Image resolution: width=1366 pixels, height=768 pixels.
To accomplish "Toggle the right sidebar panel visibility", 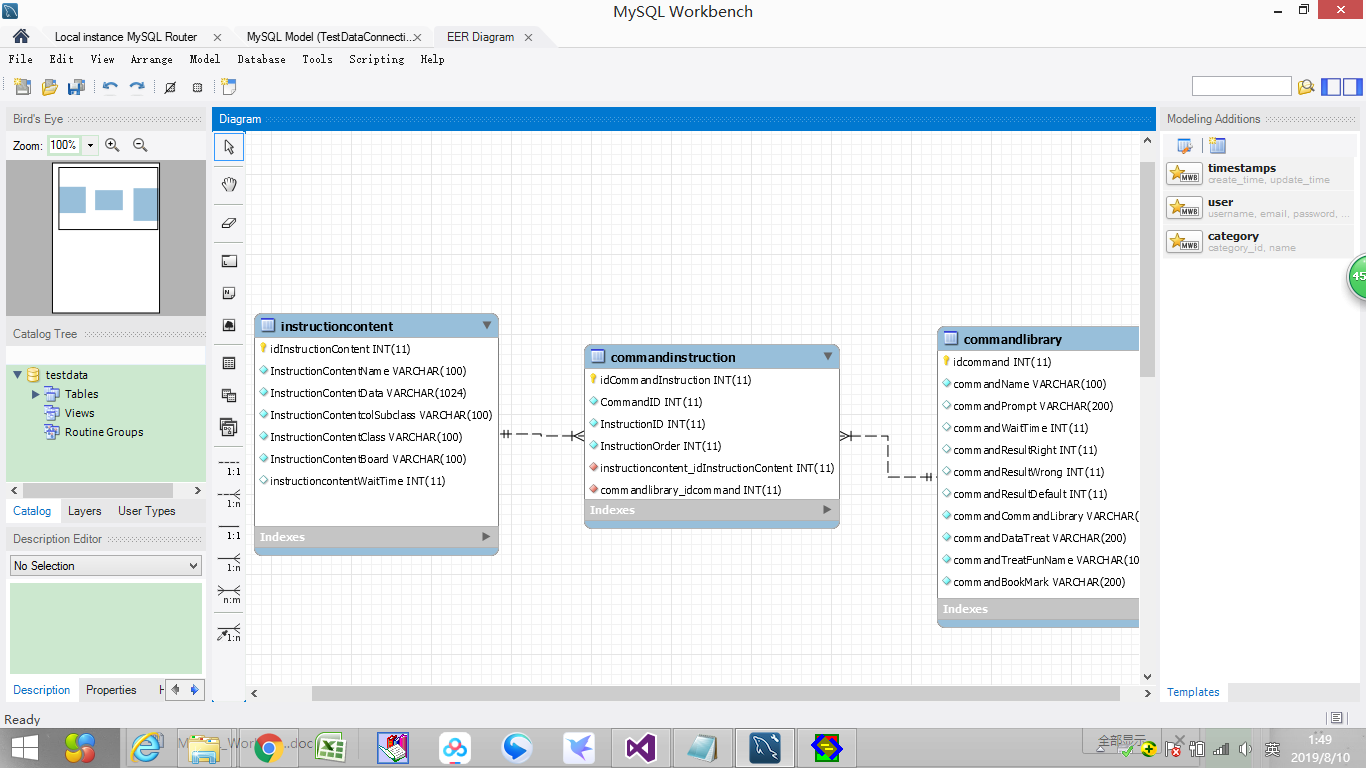I will (x=1353, y=87).
